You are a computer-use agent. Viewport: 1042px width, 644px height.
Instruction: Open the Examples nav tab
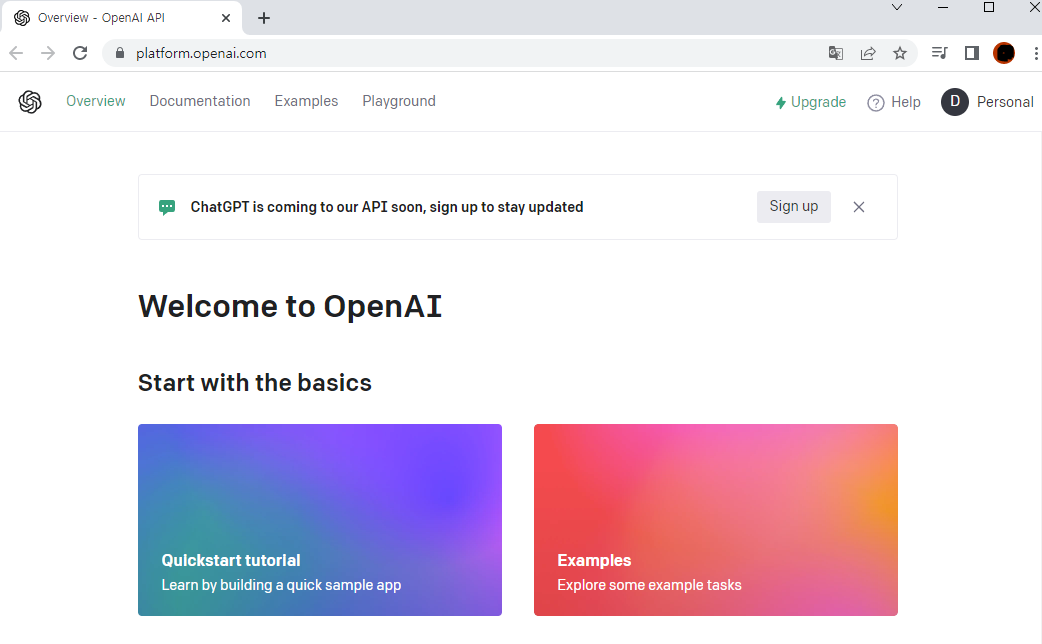point(306,101)
